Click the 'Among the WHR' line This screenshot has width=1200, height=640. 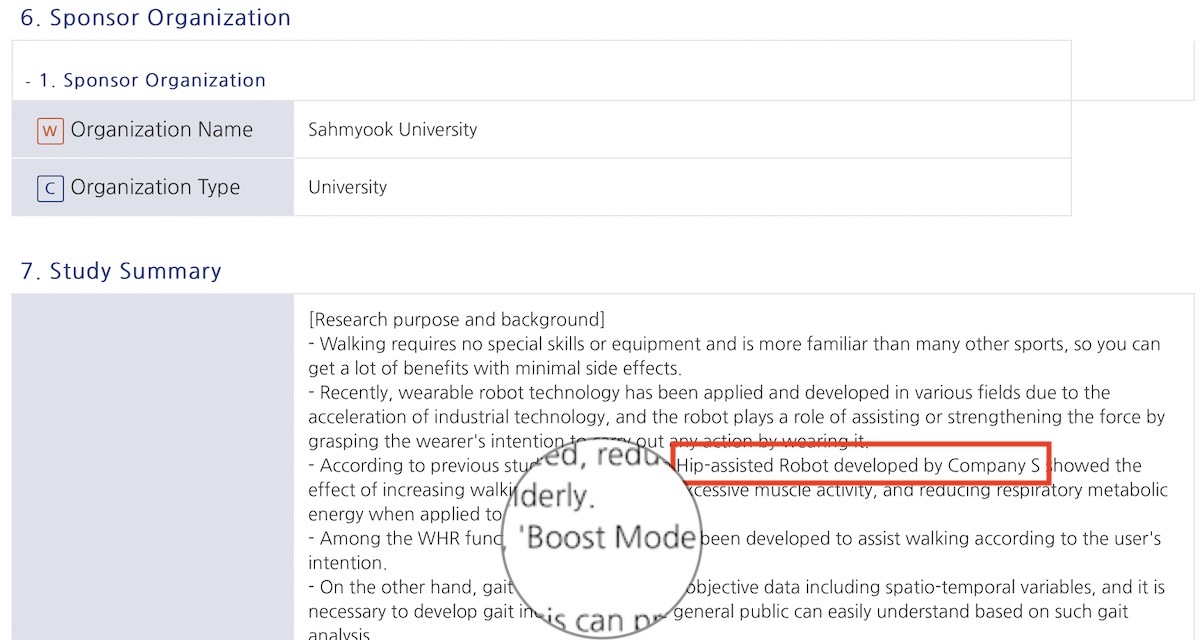coord(410,538)
